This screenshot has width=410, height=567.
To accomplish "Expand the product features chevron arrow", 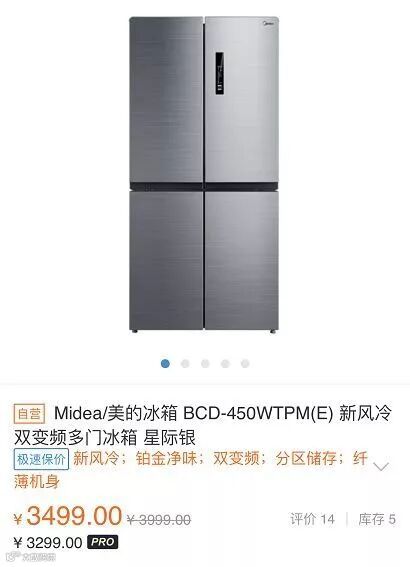I will (x=381, y=466).
